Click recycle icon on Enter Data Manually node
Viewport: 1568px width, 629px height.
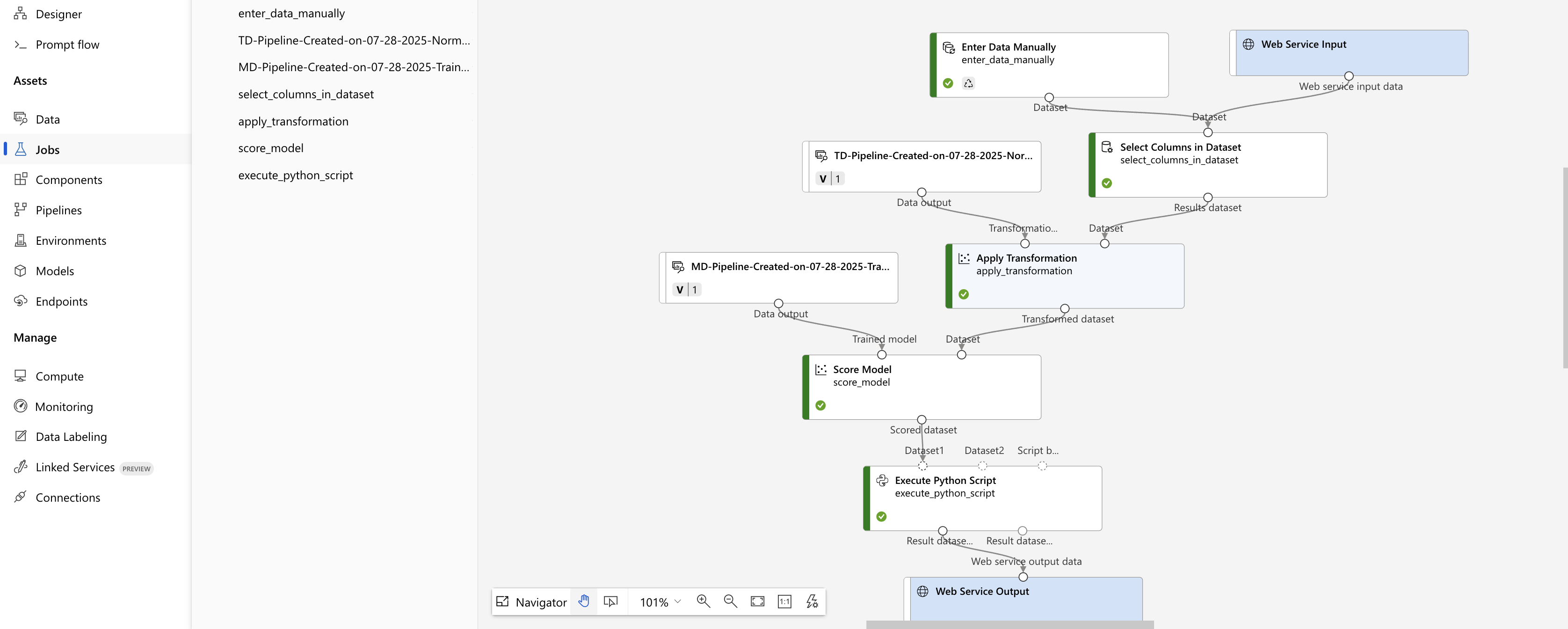[x=968, y=83]
